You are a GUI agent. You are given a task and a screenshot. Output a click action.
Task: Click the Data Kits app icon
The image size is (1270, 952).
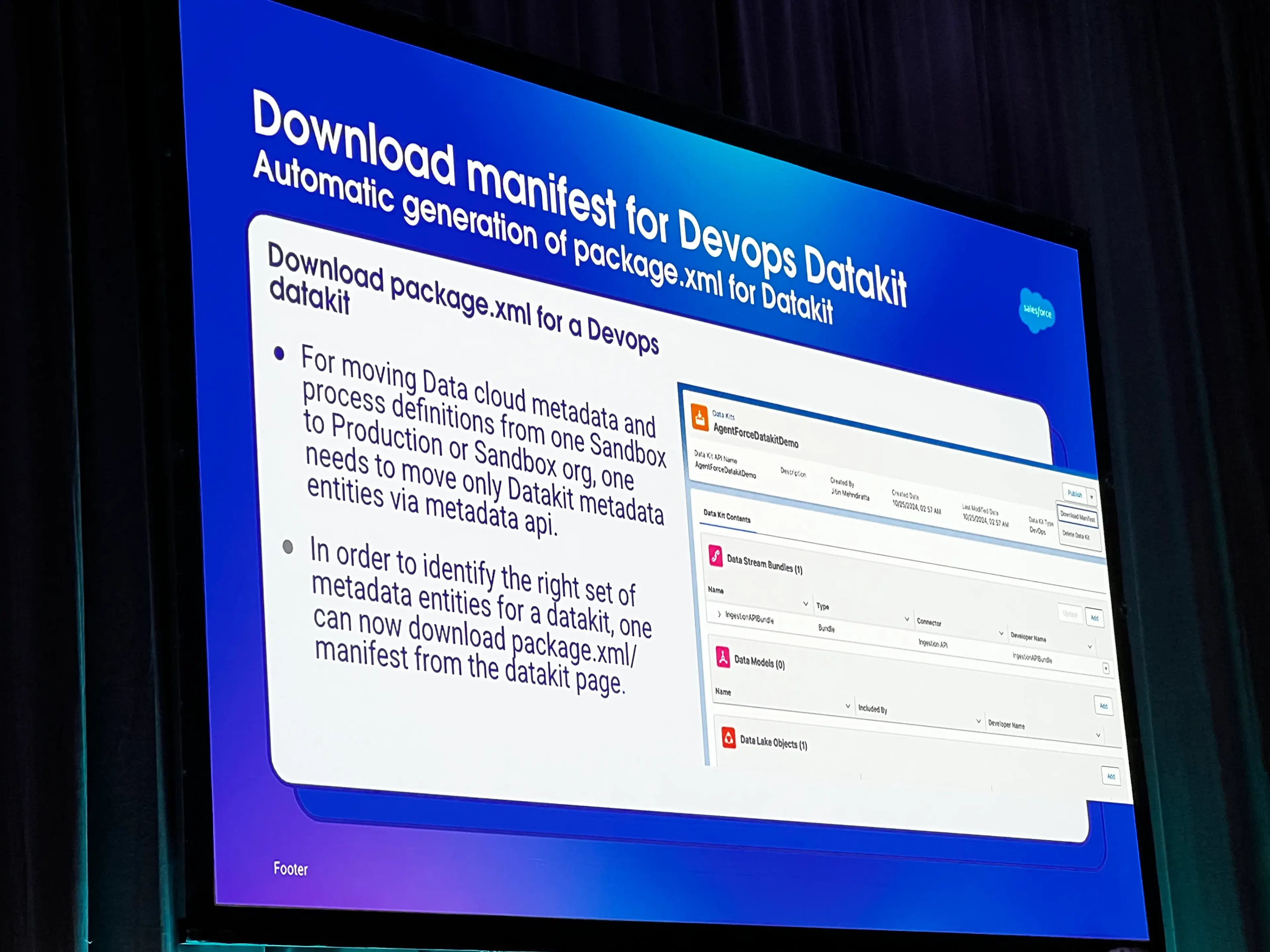[699, 418]
